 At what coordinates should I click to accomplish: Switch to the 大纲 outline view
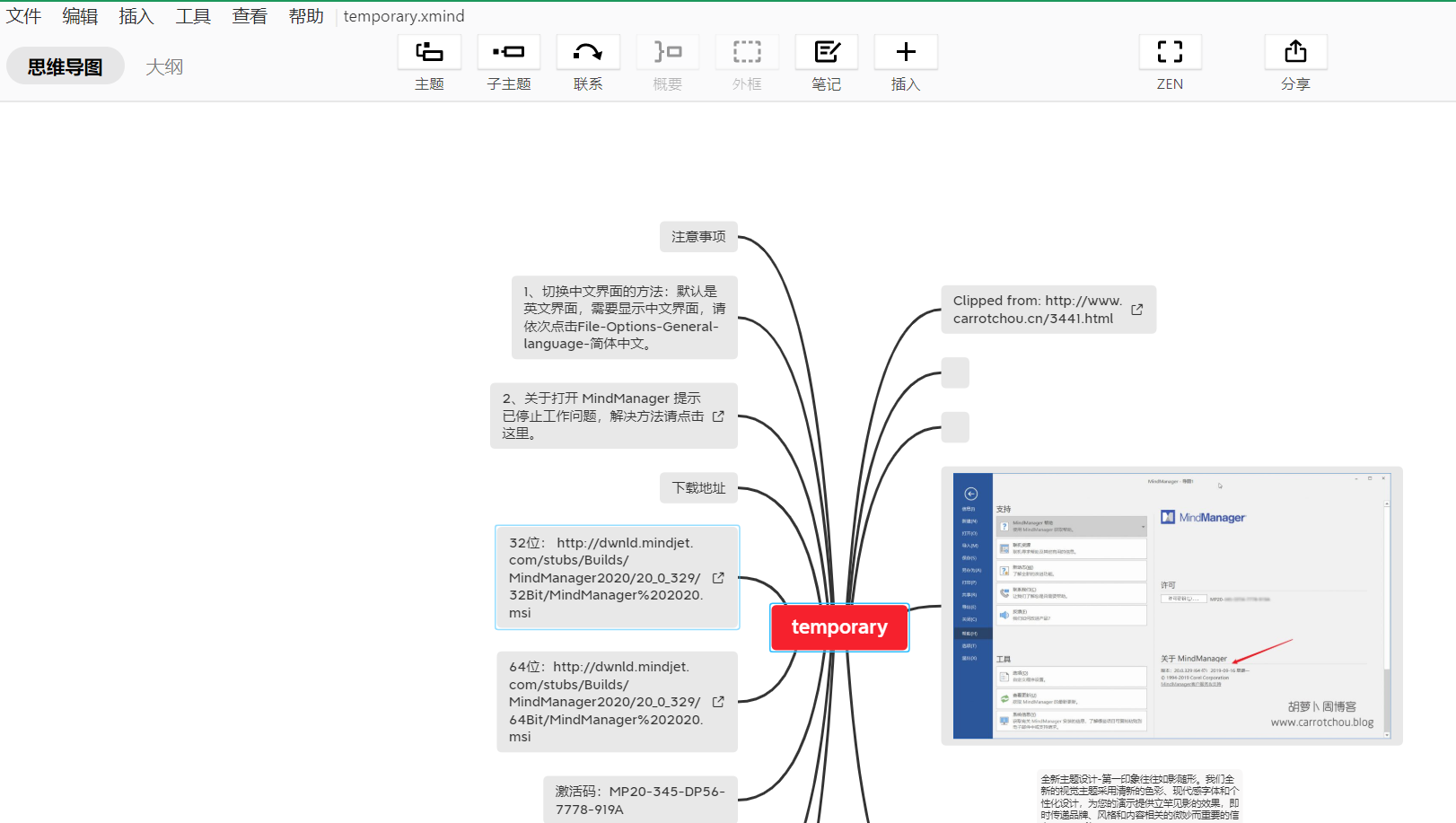click(x=164, y=66)
